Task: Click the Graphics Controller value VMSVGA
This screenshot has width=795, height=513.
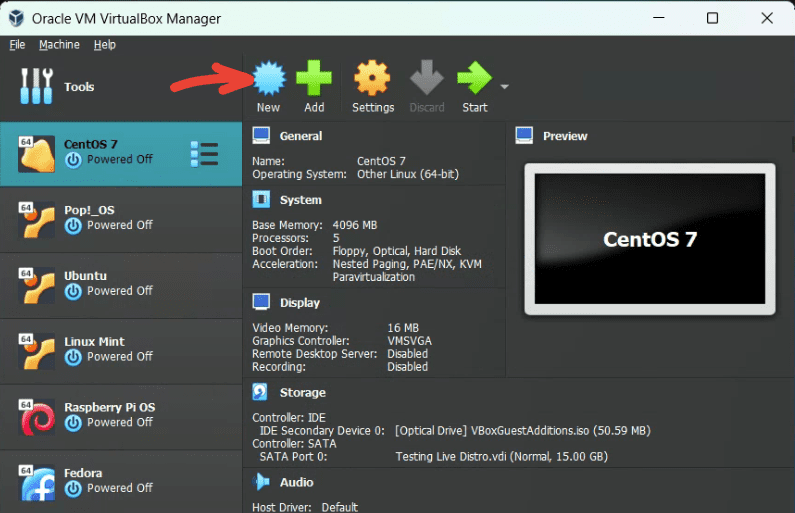Action: [x=410, y=341]
